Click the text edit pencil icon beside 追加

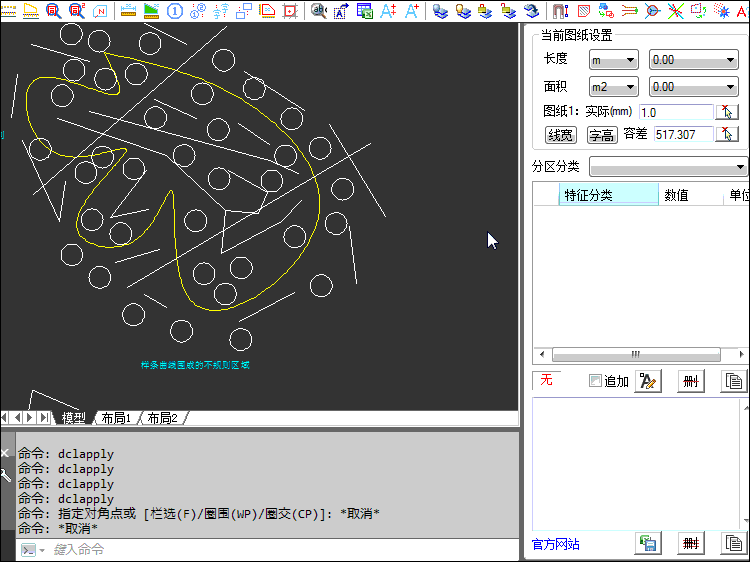coord(647,381)
